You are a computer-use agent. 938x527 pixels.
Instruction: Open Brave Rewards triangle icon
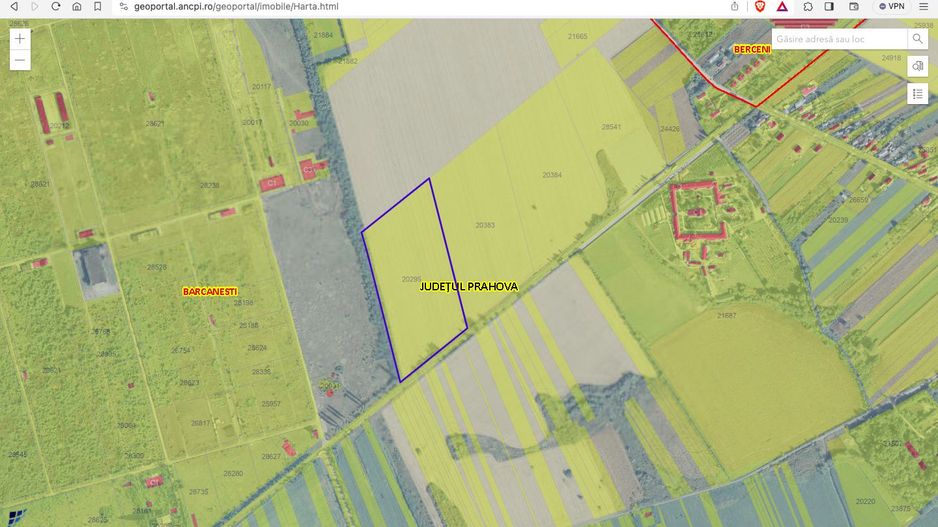coord(782,6)
